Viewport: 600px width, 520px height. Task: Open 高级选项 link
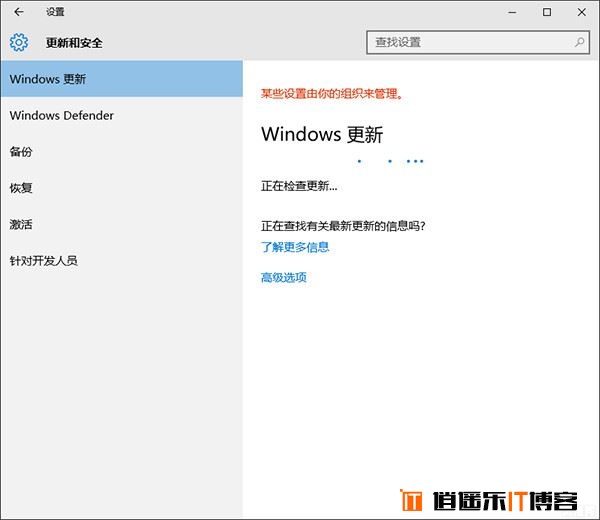click(284, 277)
